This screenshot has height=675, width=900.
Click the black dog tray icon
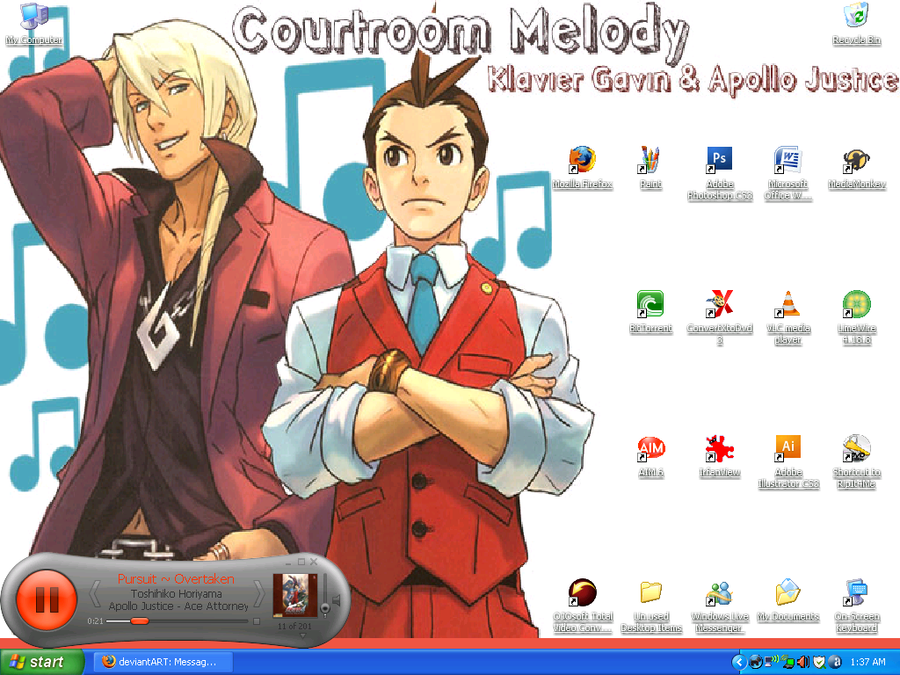click(756, 662)
